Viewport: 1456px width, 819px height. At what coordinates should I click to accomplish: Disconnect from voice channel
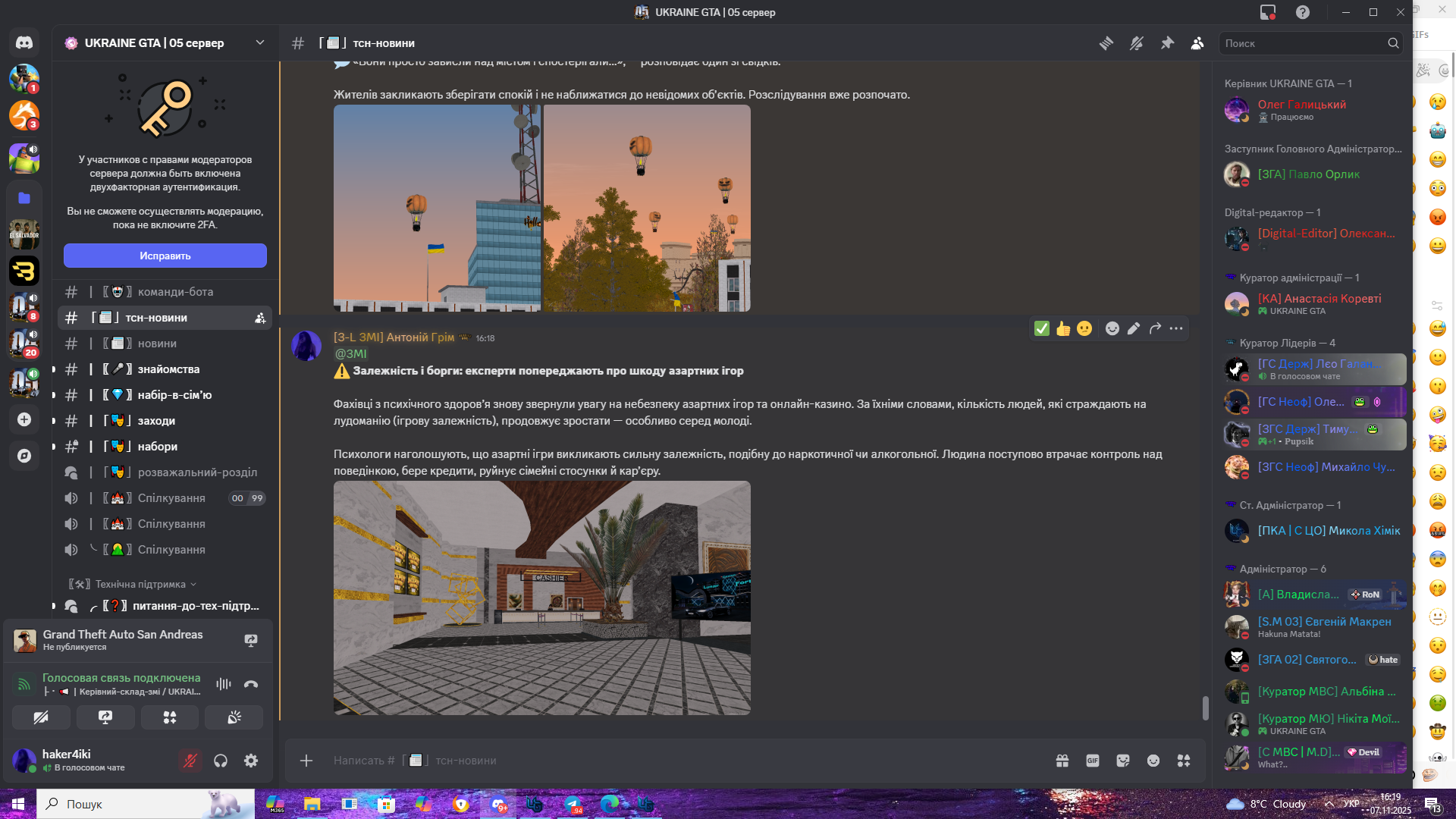coord(251,684)
